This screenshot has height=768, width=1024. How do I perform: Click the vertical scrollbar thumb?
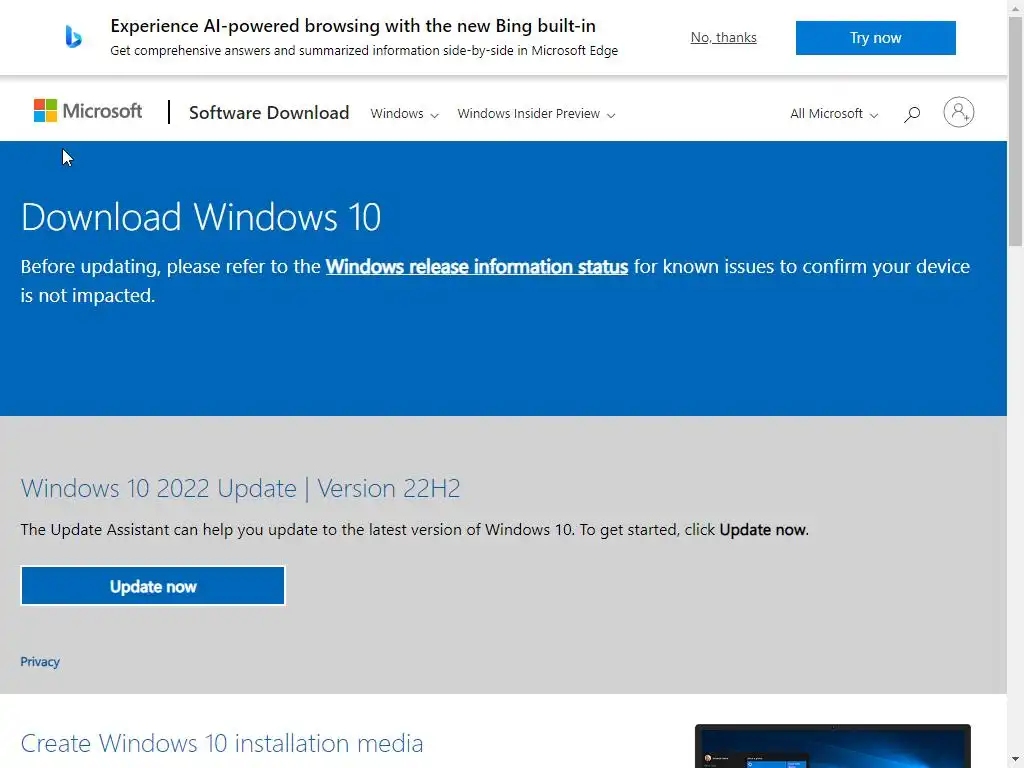pos(1016,131)
